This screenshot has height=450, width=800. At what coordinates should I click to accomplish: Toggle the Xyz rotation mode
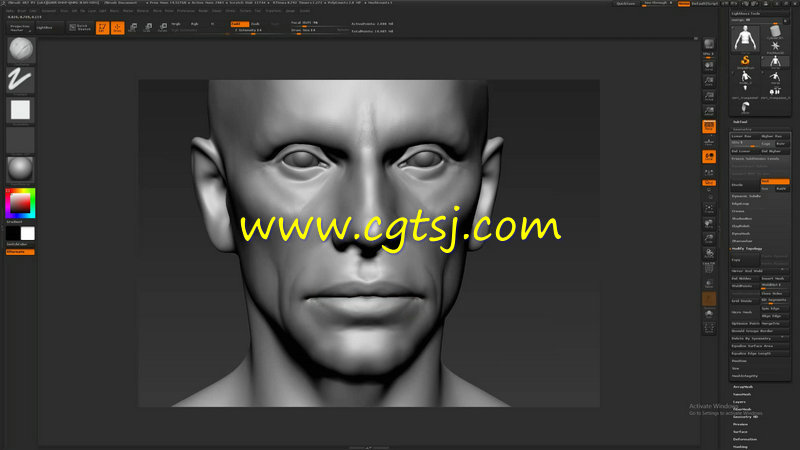pyautogui.click(x=709, y=183)
